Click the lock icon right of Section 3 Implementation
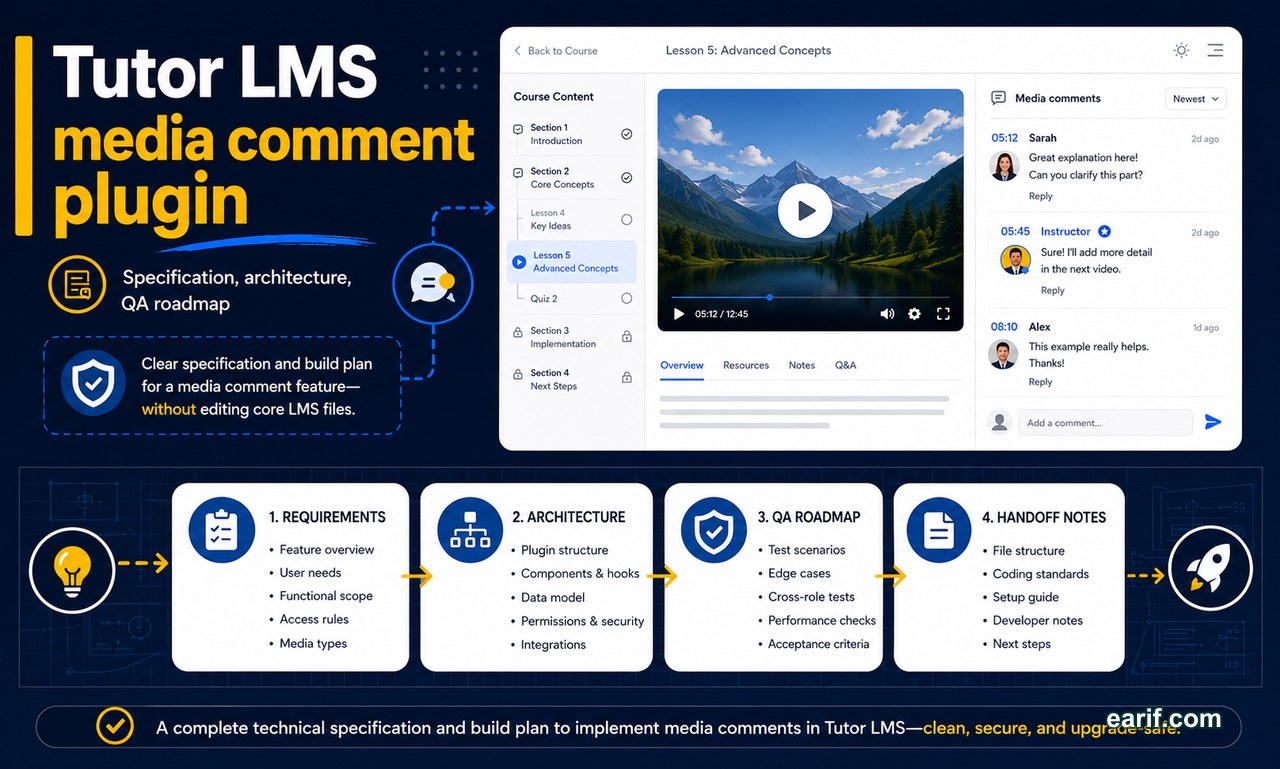The width and height of the screenshot is (1280, 769). pyautogui.click(x=627, y=337)
